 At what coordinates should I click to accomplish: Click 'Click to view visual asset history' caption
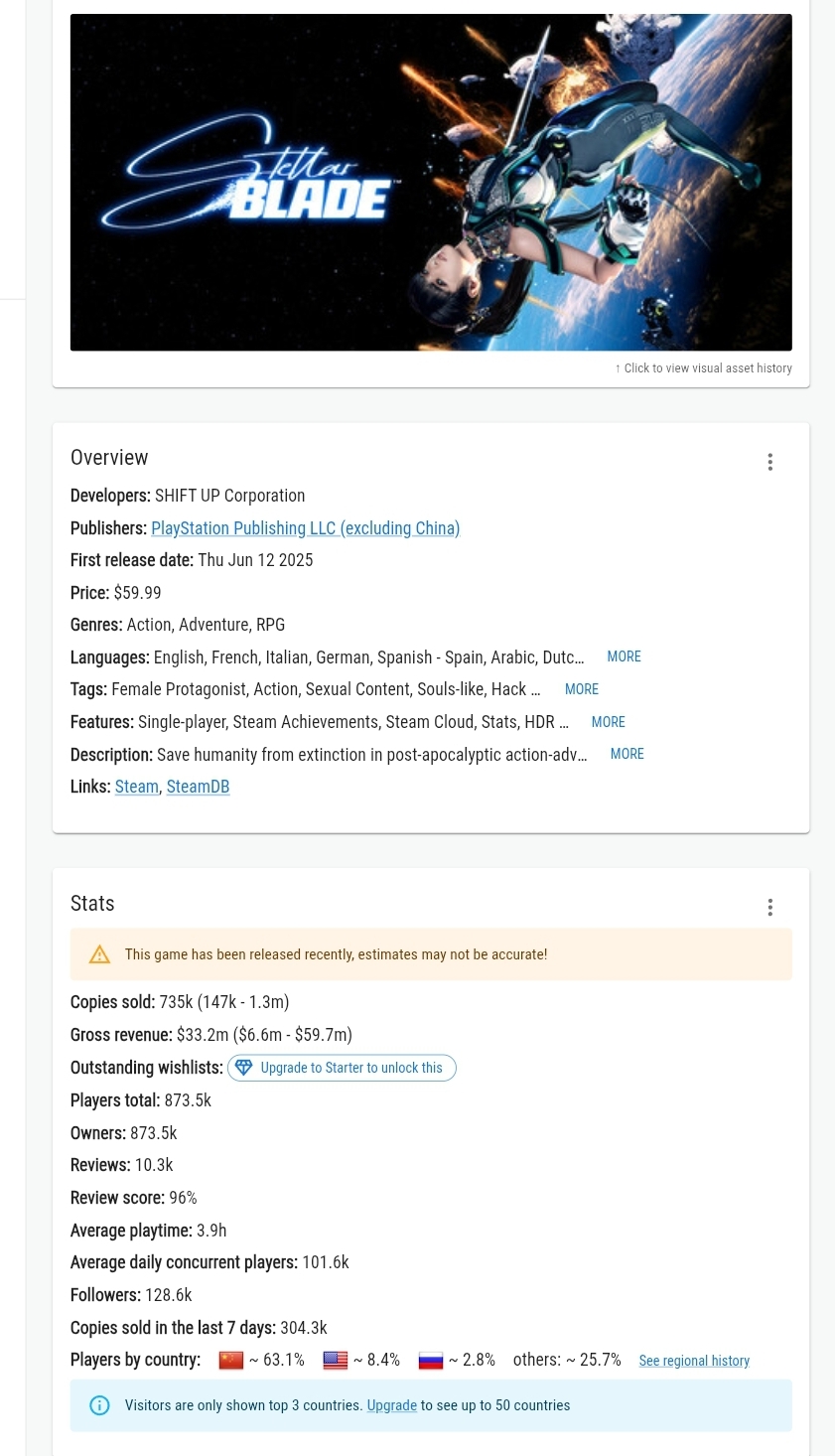coord(703,368)
